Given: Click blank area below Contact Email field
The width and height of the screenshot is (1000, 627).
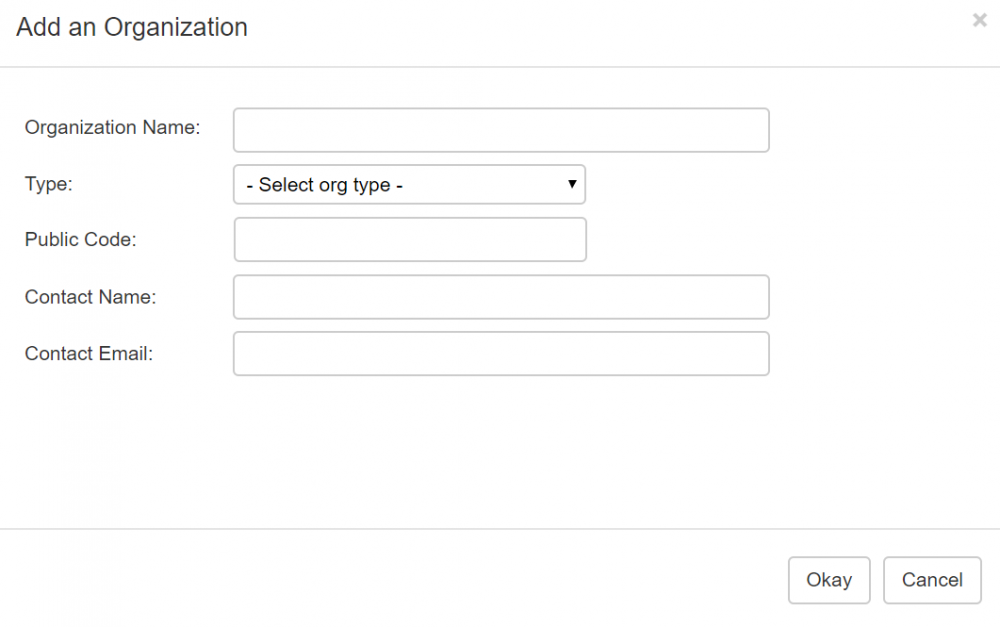Looking at the screenshot, I should click(x=500, y=450).
